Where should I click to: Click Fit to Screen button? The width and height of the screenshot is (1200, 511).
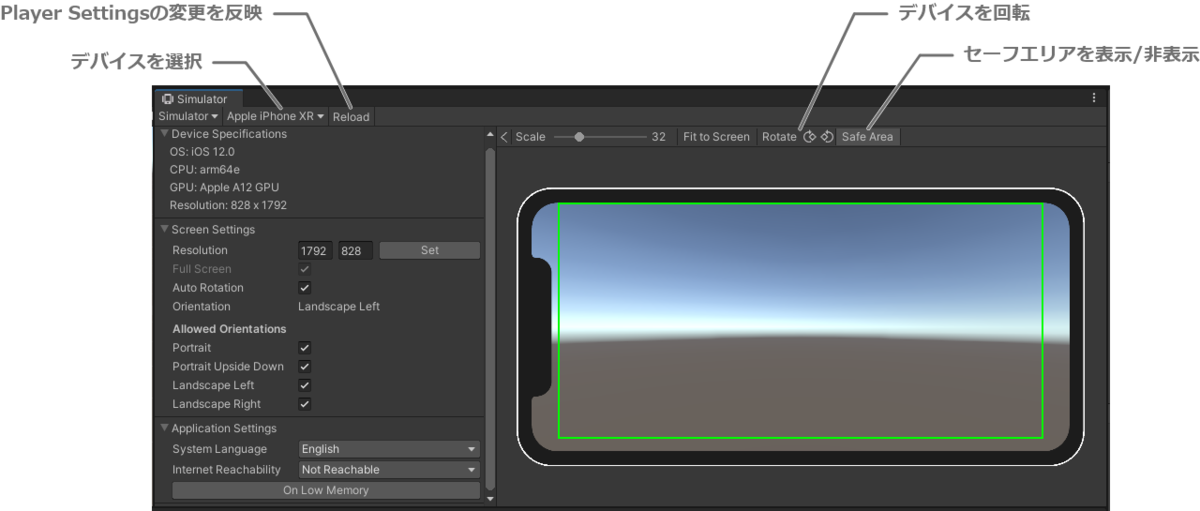point(716,137)
